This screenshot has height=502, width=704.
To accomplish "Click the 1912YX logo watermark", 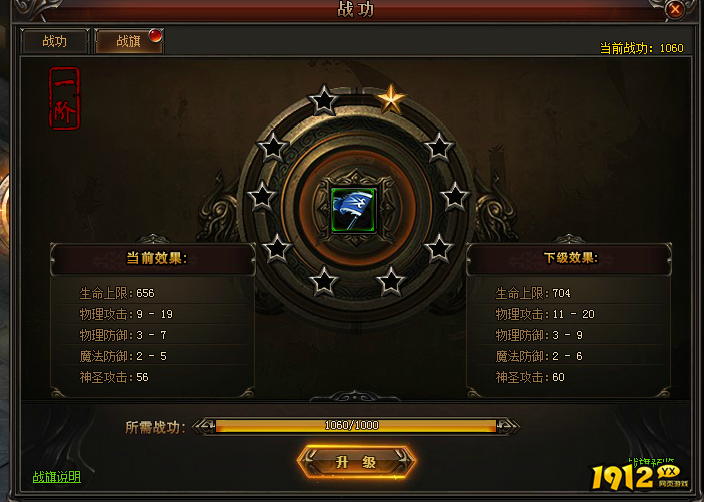I will pos(639,476).
